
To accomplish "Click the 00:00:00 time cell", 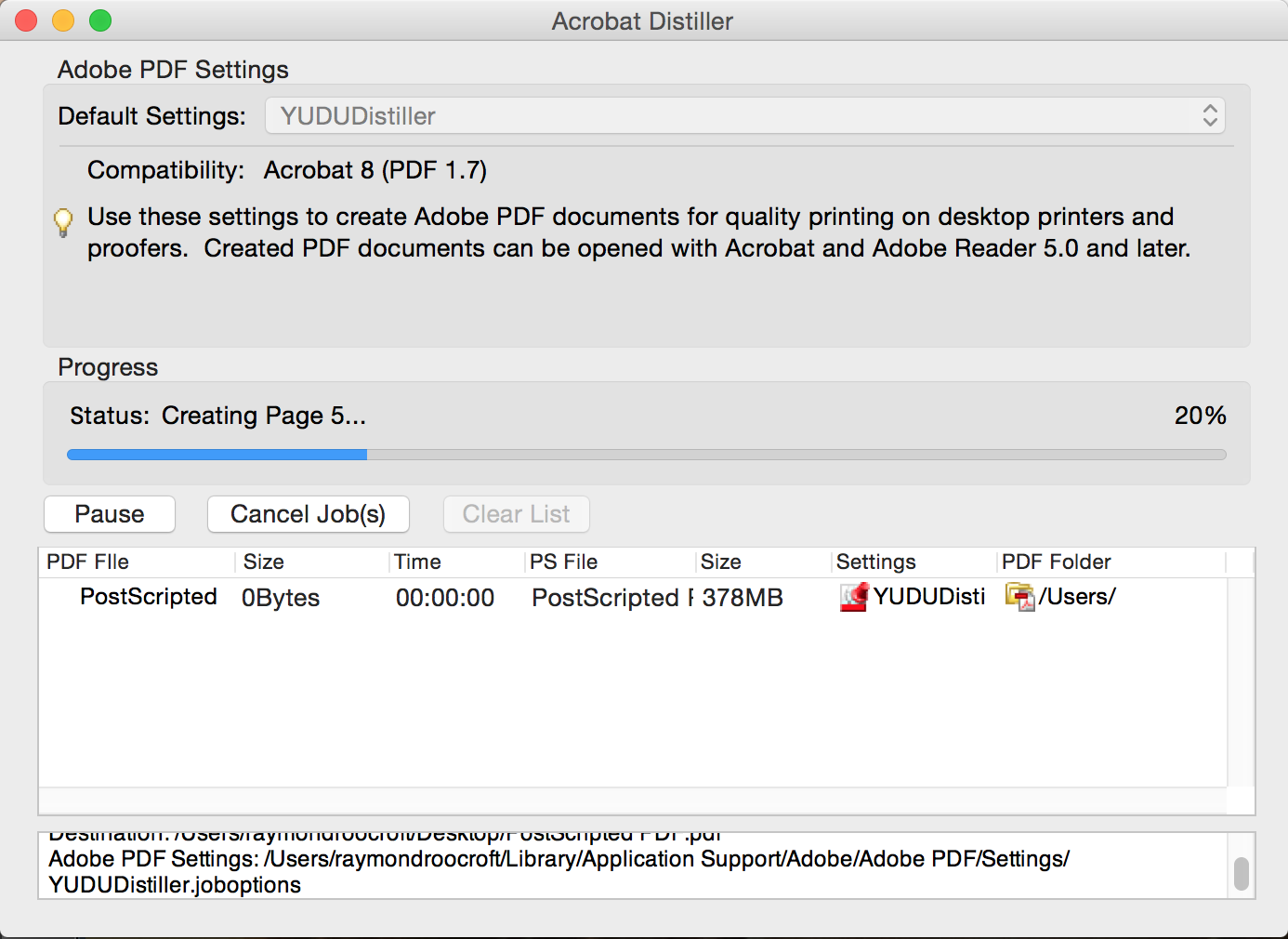I will (x=445, y=598).
